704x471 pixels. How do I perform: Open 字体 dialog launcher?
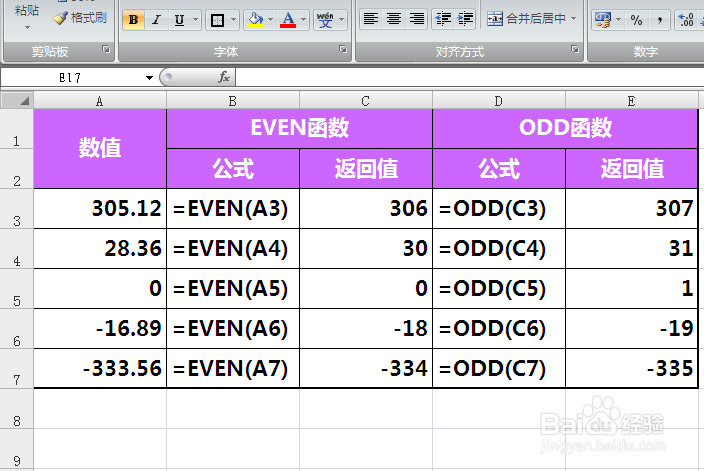click(343, 49)
